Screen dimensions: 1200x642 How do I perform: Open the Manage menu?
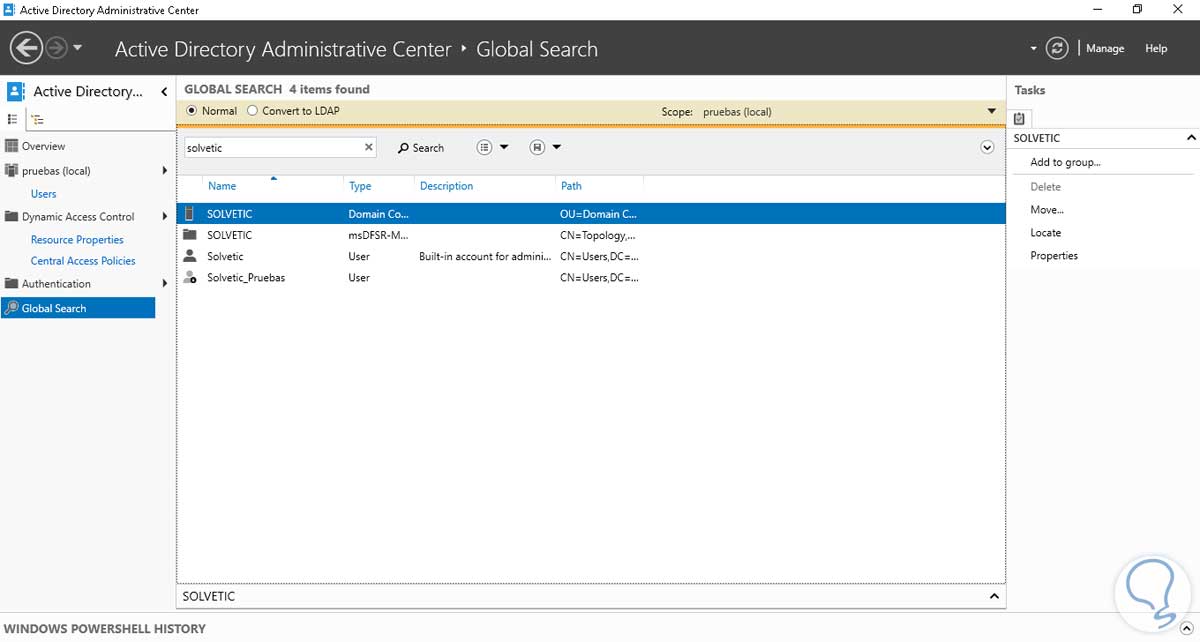click(x=1105, y=48)
